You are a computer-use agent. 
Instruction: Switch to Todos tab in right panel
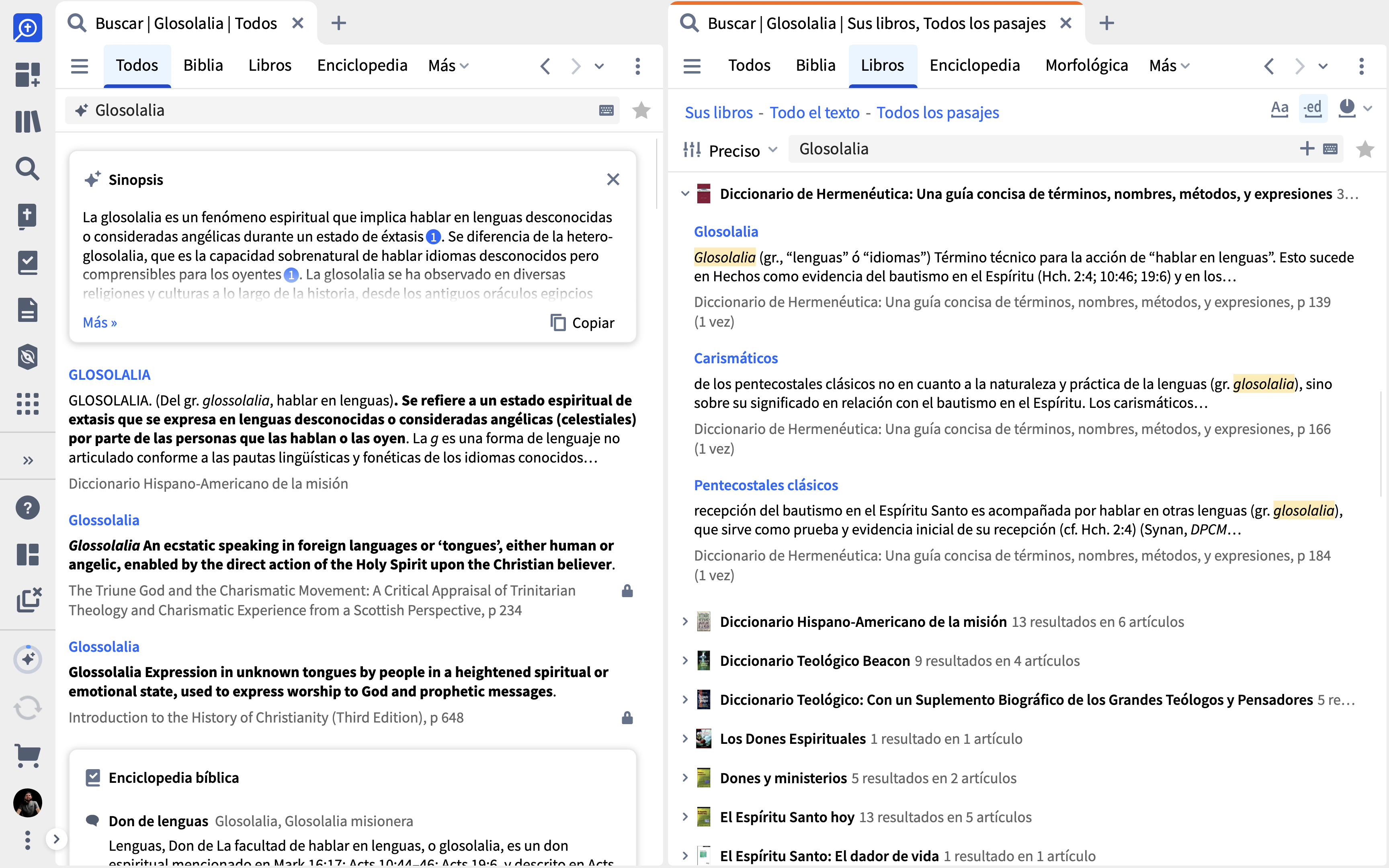pos(749,66)
